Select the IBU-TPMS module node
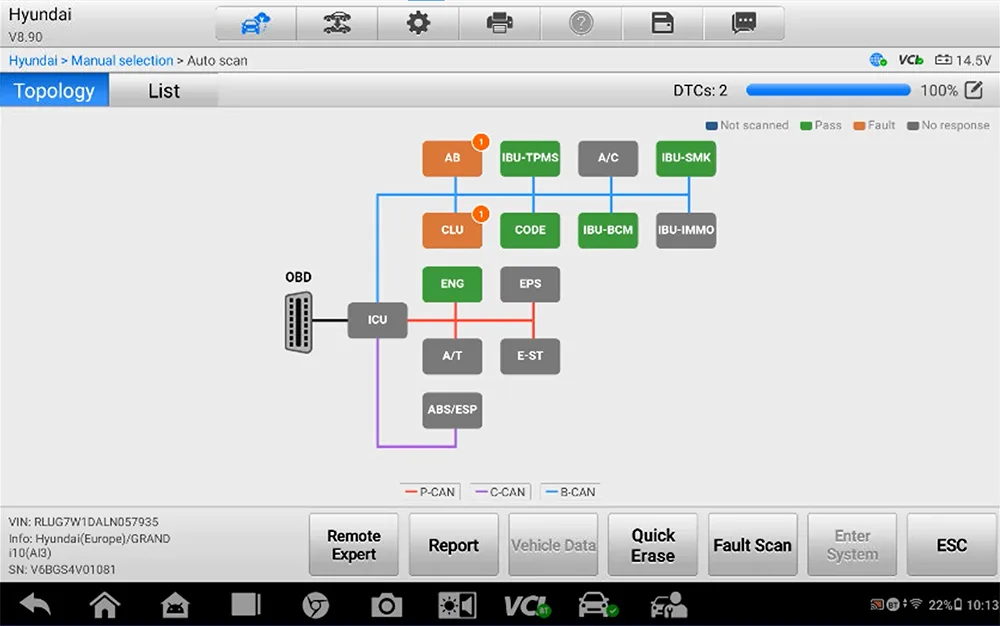The image size is (1000, 626). 530,157
